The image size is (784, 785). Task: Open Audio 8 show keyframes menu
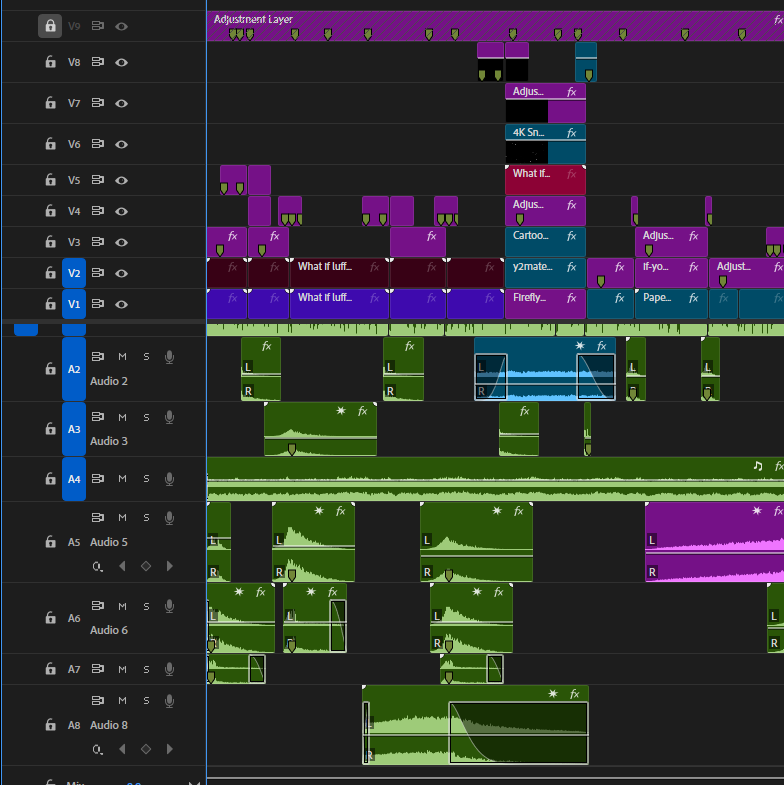tap(98, 749)
